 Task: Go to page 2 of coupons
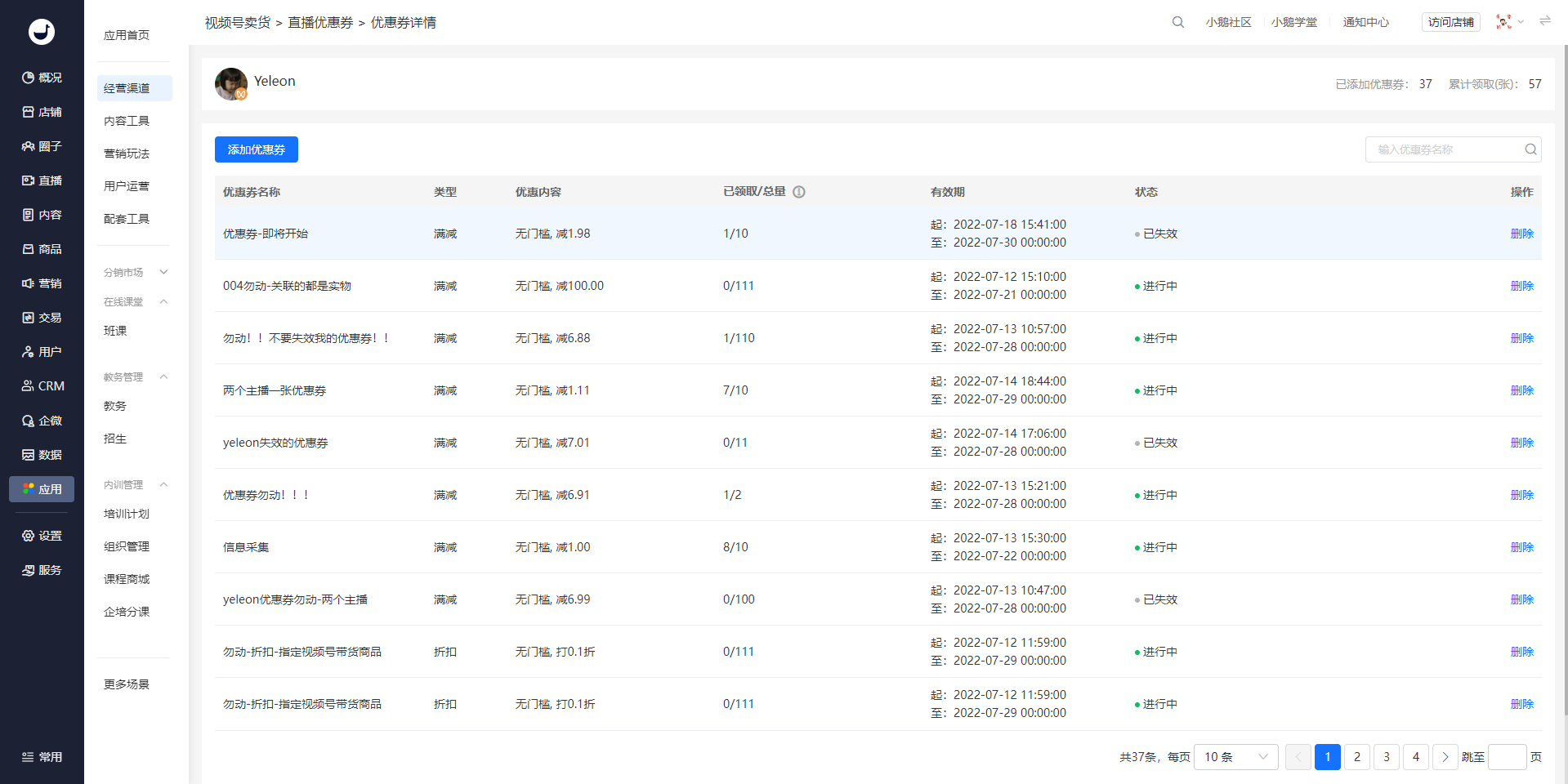click(x=1357, y=757)
